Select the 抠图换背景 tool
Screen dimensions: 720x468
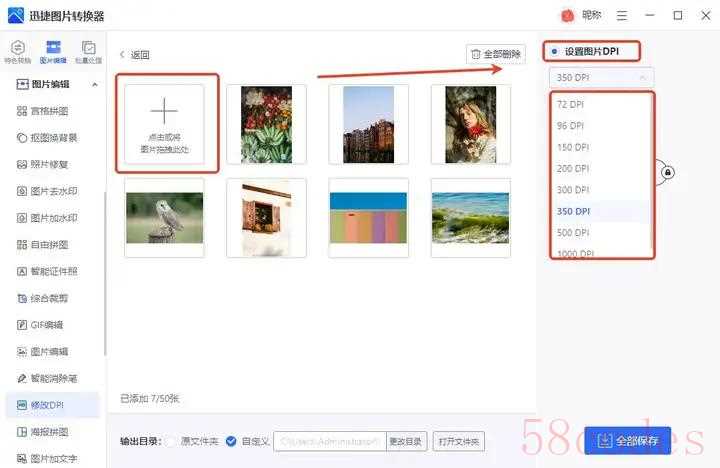tap(47, 138)
